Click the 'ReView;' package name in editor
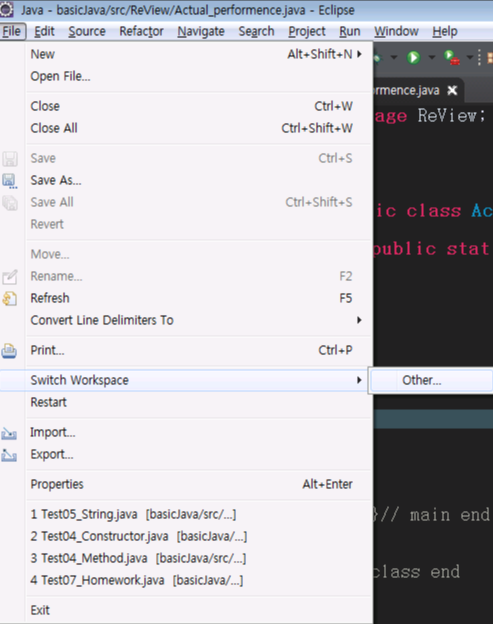This screenshot has height=624, width=493. tap(452, 116)
